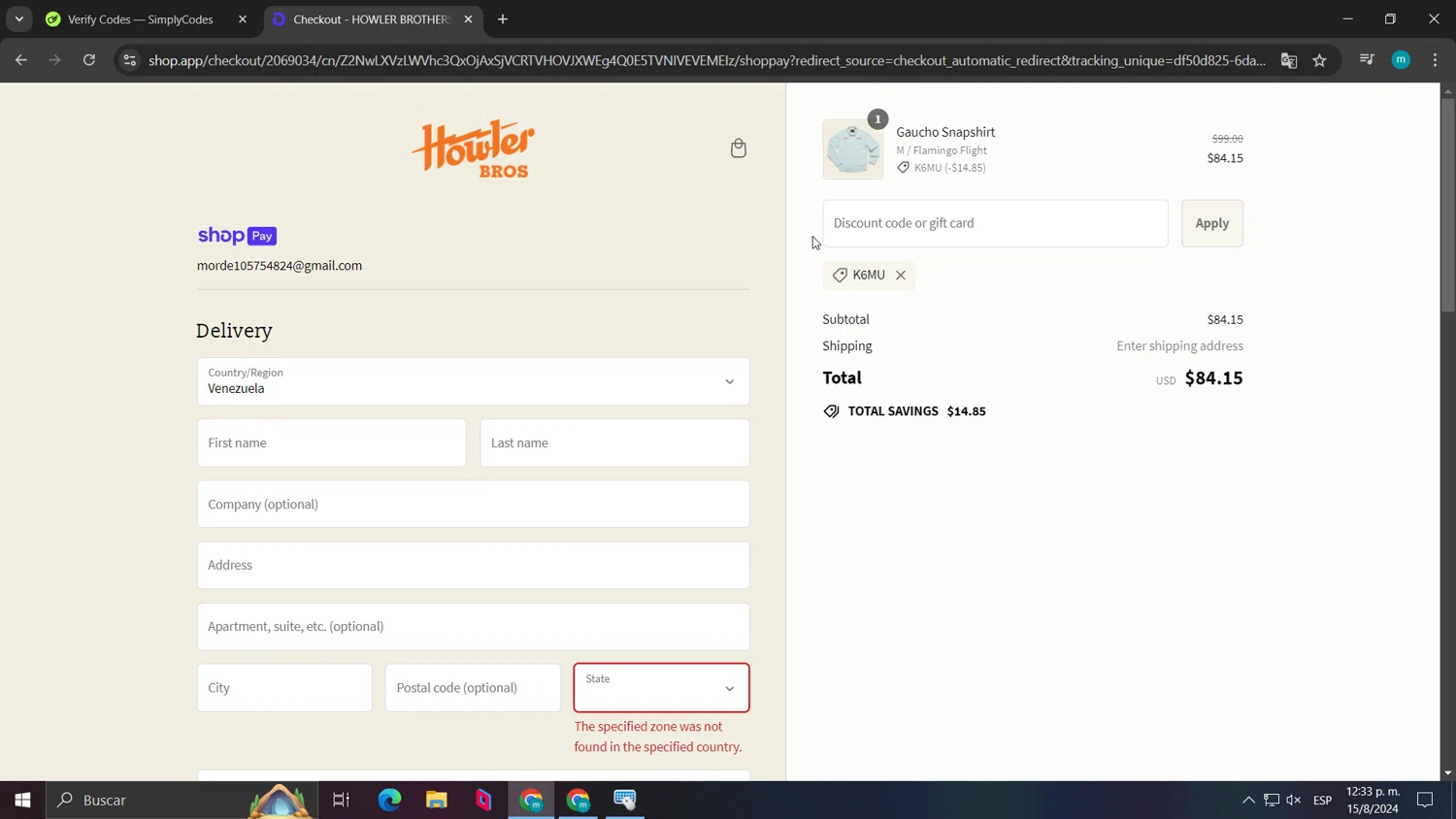Image resolution: width=1456 pixels, height=819 pixels.
Task: Click the Subtotal $84.15 value
Action: (x=1225, y=320)
